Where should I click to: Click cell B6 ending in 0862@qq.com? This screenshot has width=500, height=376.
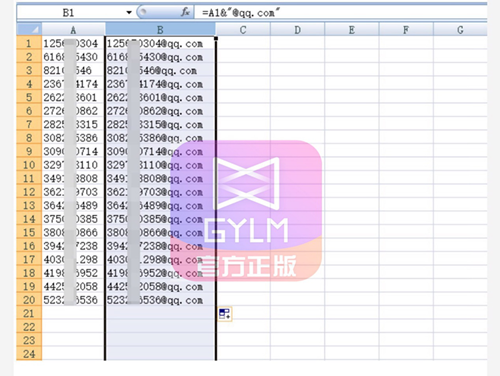pos(160,111)
